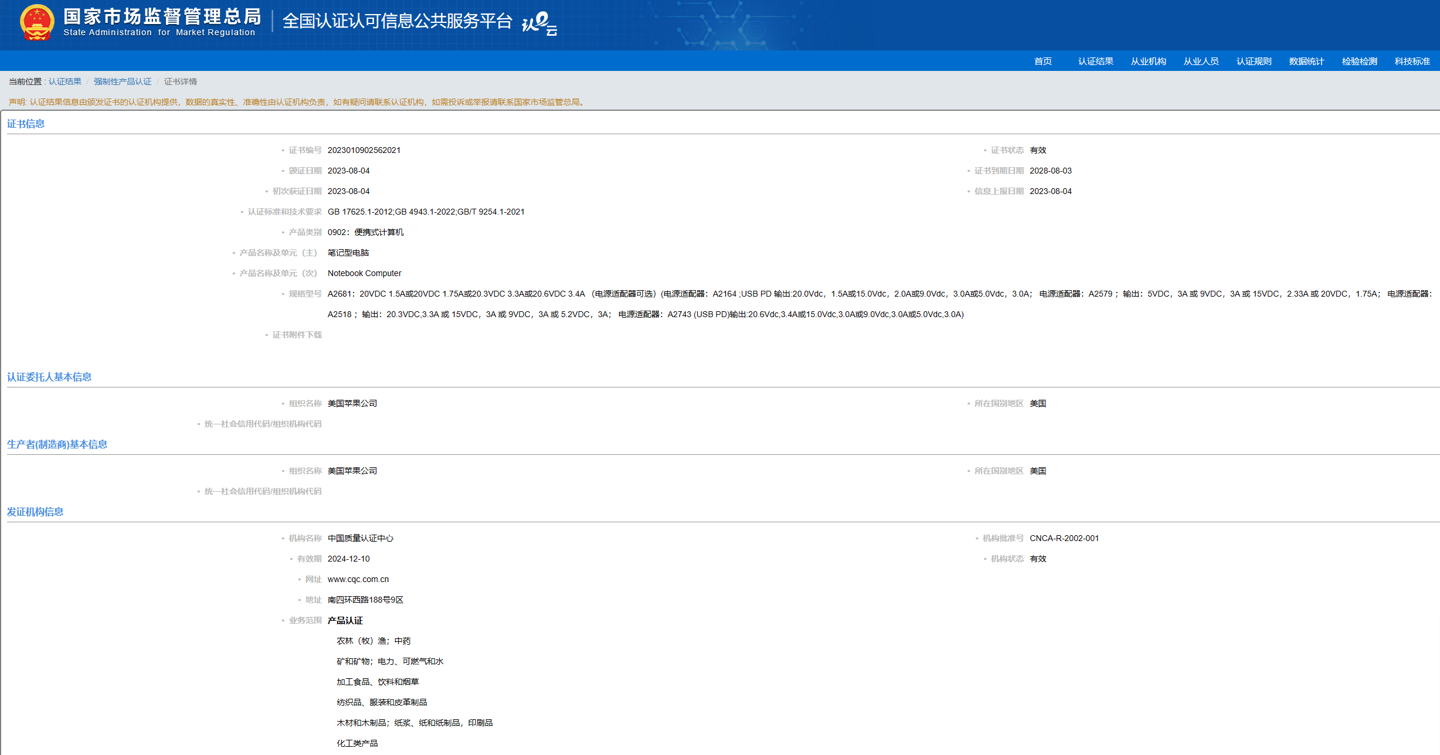
Task: Click the 证书到期日期 value 2028-08-03
Action: point(1050,171)
